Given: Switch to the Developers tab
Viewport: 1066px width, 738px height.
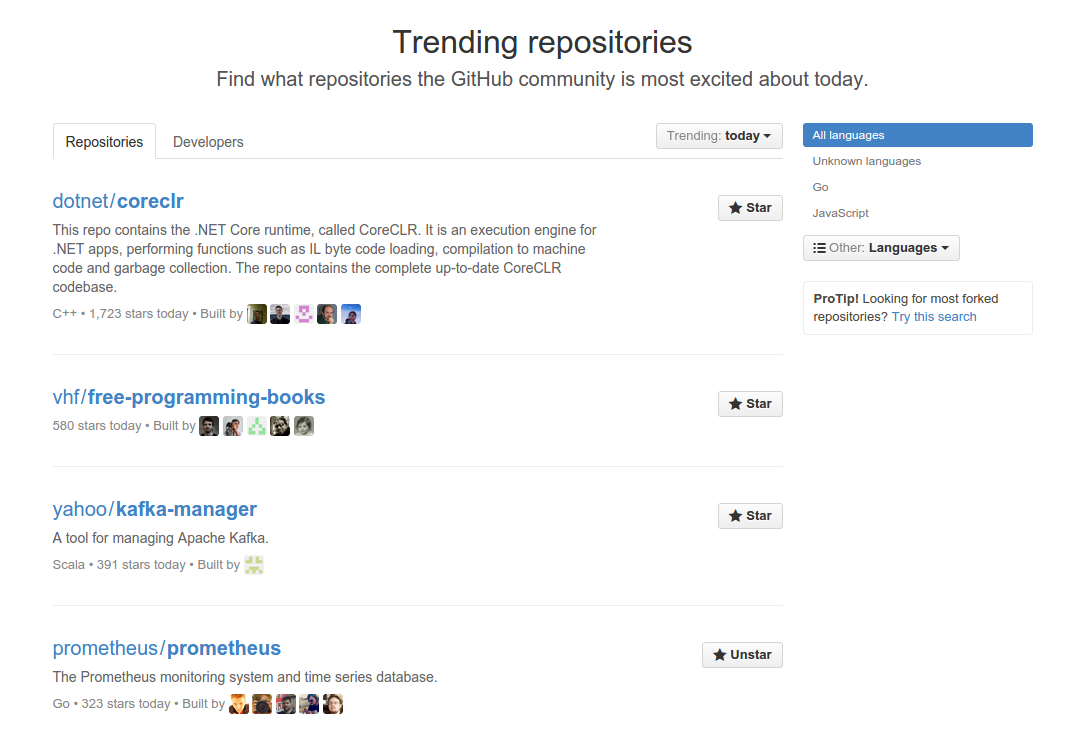Looking at the screenshot, I should pyautogui.click(x=208, y=142).
